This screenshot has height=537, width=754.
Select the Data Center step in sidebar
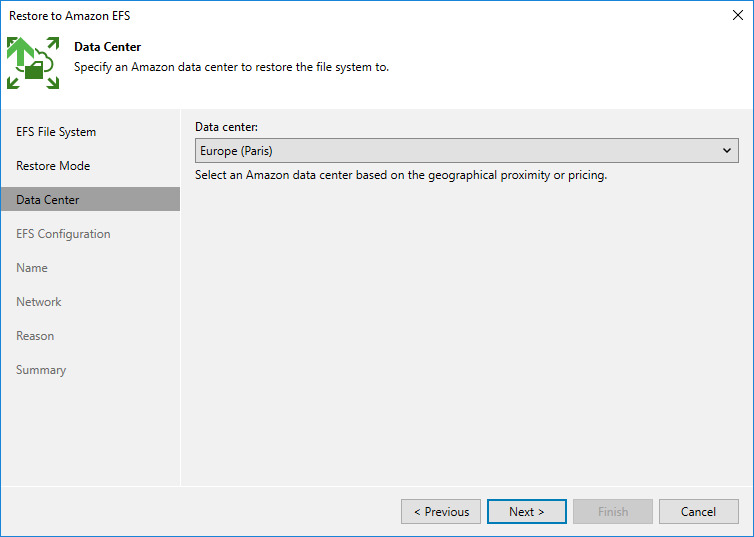[48, 200]
